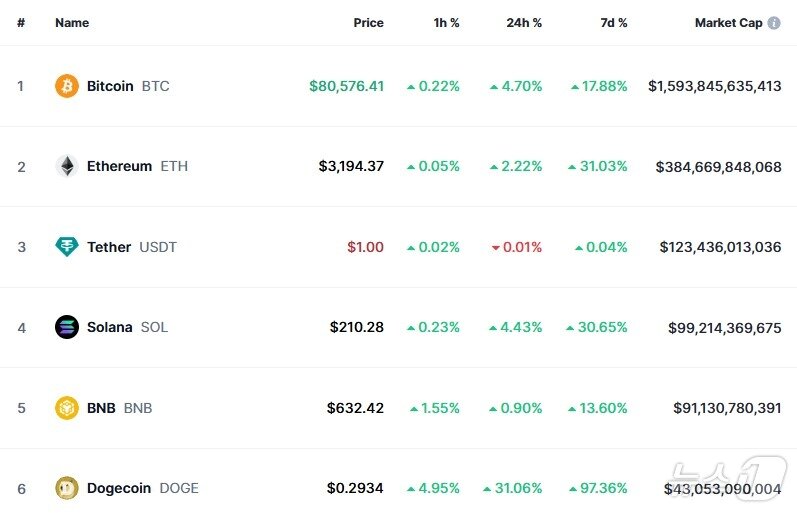Open the Bitcoin BTC detail link
Image resolution: width=797 pixels, height=513 pixels.
[x=128, y=86]
